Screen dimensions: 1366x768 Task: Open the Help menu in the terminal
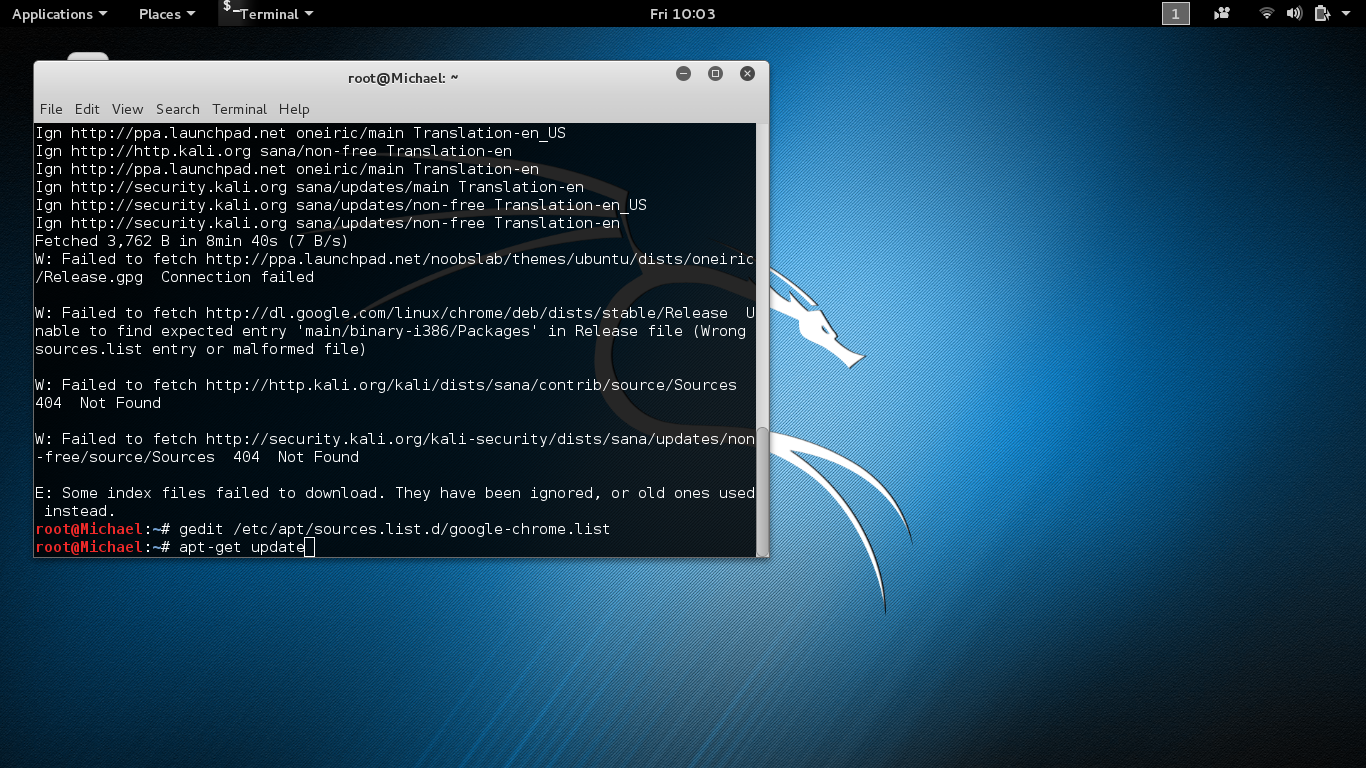point(294,109)
